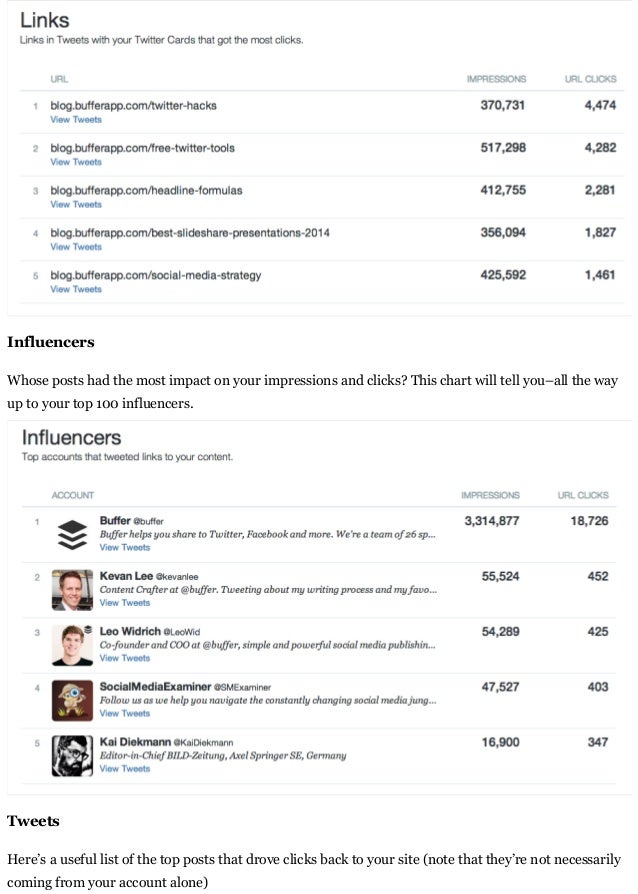Screen dimensions: 638x894
Task: Open View Tweets for SocialMediaExaminer
Action: pos(125,713)
